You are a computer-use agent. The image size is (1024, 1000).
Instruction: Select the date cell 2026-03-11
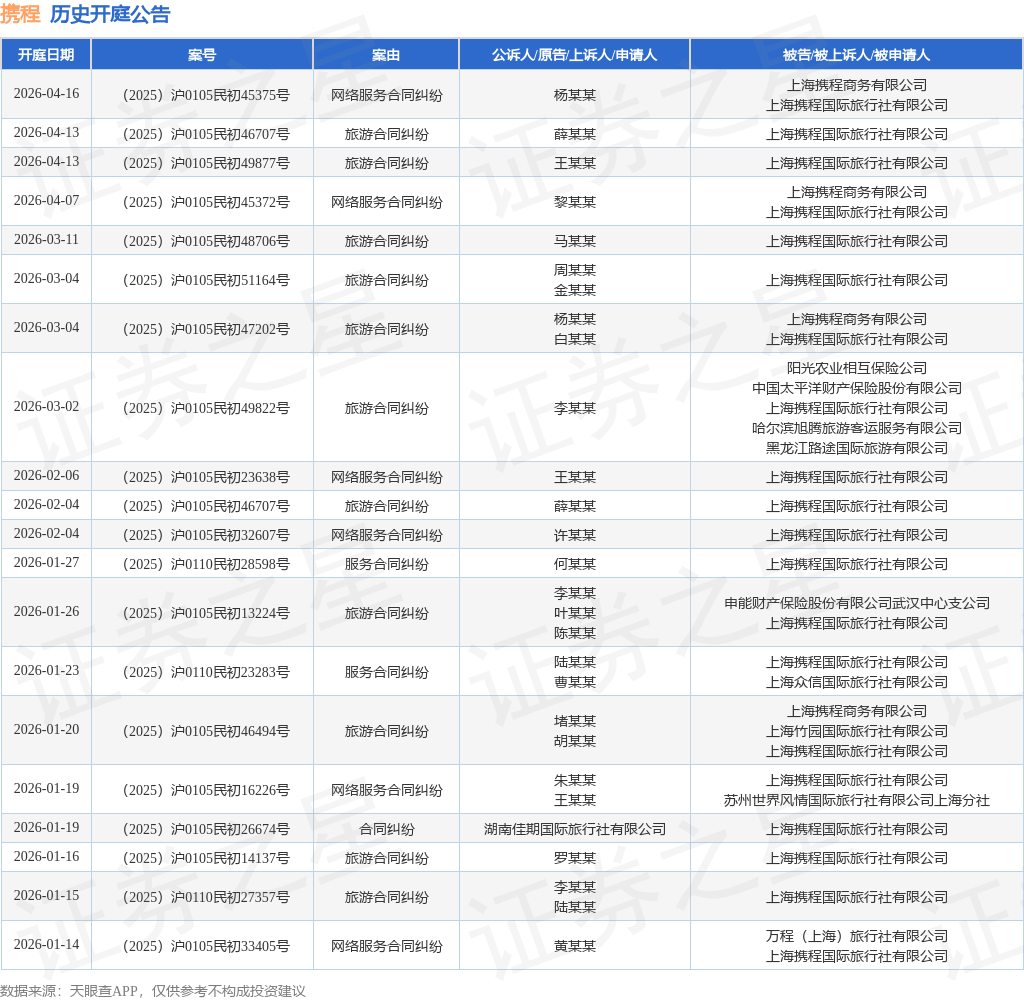(46, 241)
